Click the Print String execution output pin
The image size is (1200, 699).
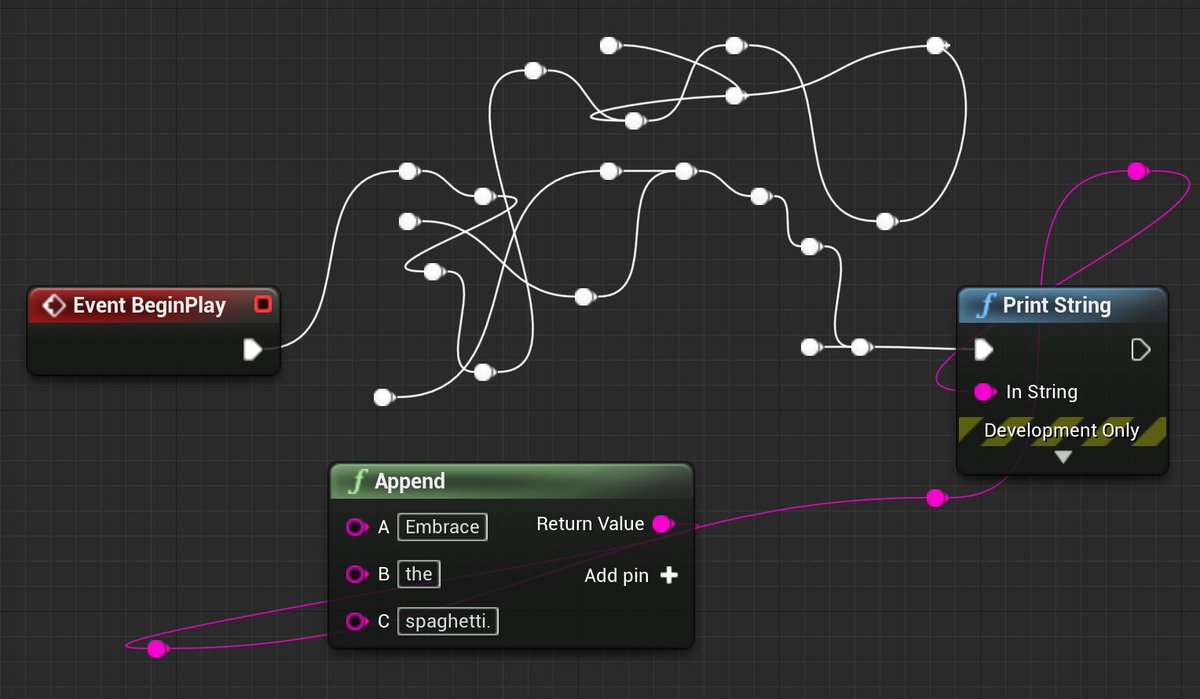tap(1140, 349)
